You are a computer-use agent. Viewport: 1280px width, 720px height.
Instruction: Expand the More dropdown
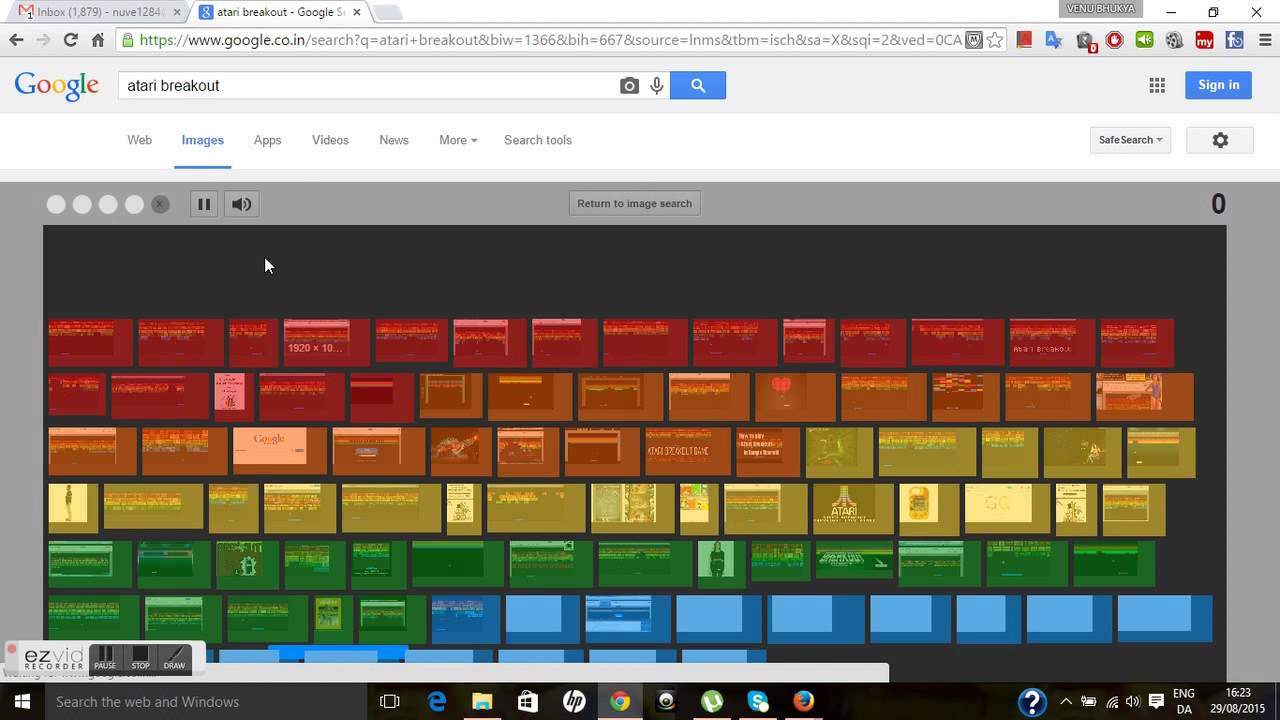tap(458, 140)
